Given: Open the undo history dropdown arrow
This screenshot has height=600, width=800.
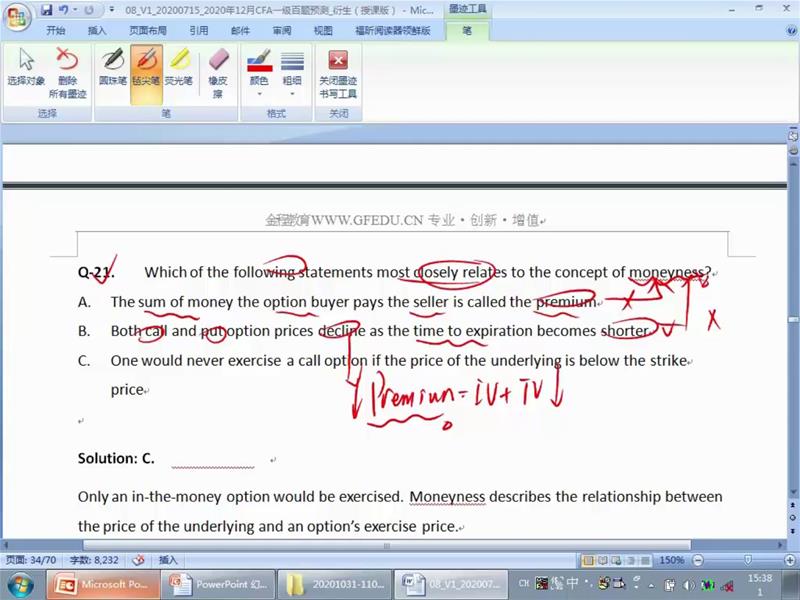Looking at the screenshot, I should coord(75,10).
